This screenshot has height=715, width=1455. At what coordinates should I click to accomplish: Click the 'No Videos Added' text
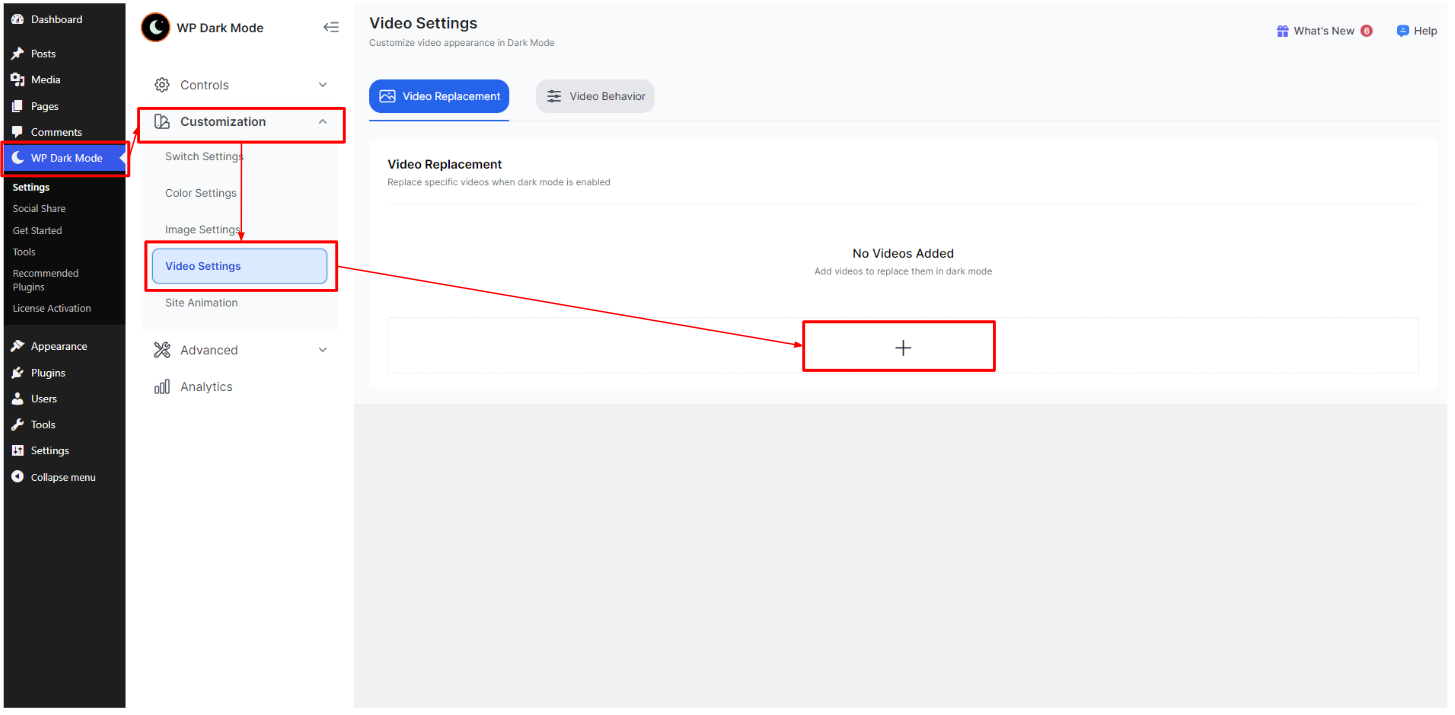click(x=903, y=254)
